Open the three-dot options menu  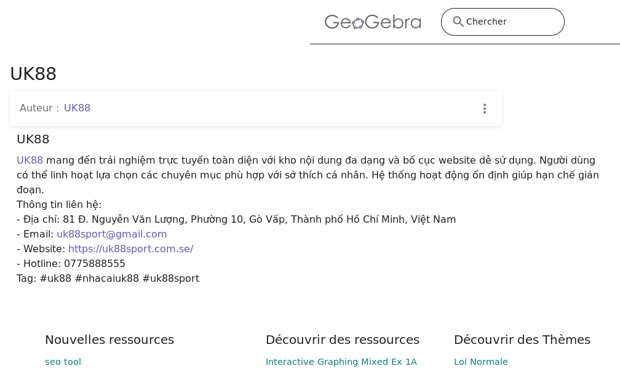coord(484,109)
